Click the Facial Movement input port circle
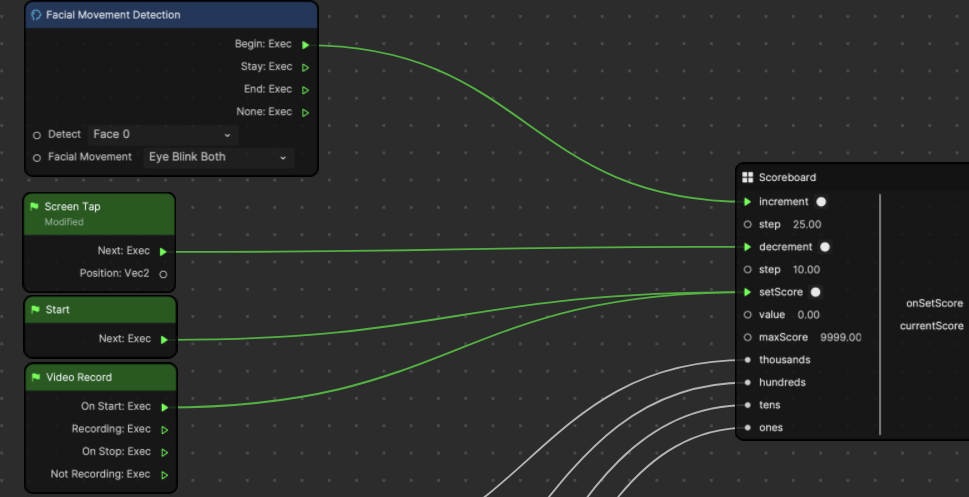 click(x=36, y=158)
